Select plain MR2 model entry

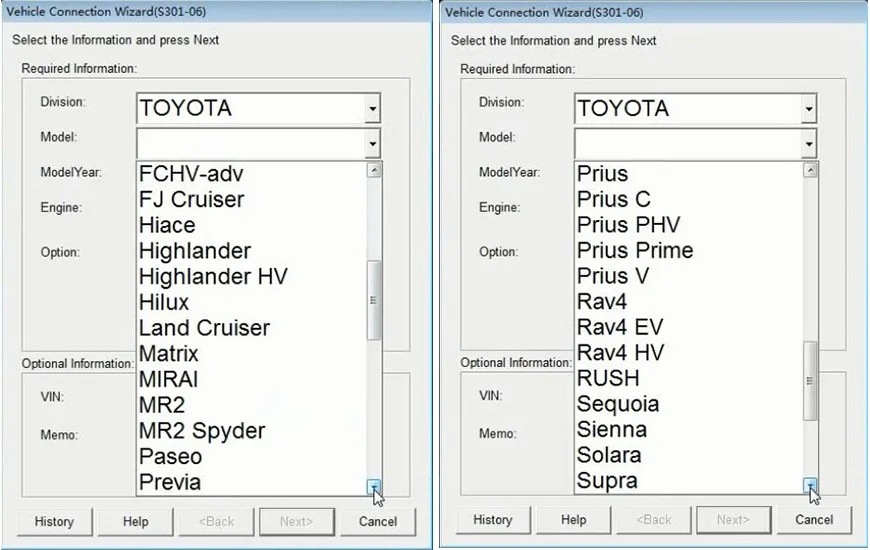251,405
